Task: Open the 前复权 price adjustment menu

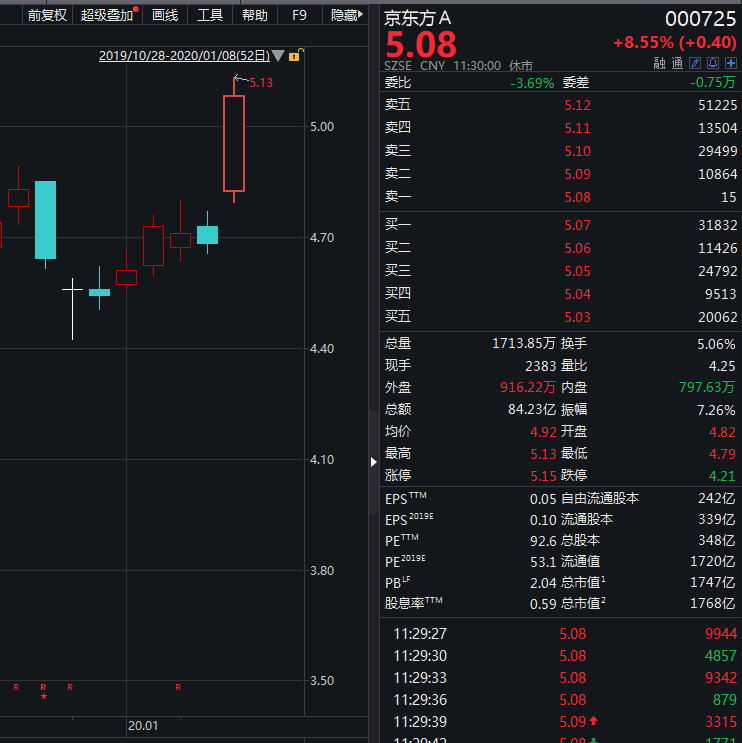Action: tap(47, 15)
